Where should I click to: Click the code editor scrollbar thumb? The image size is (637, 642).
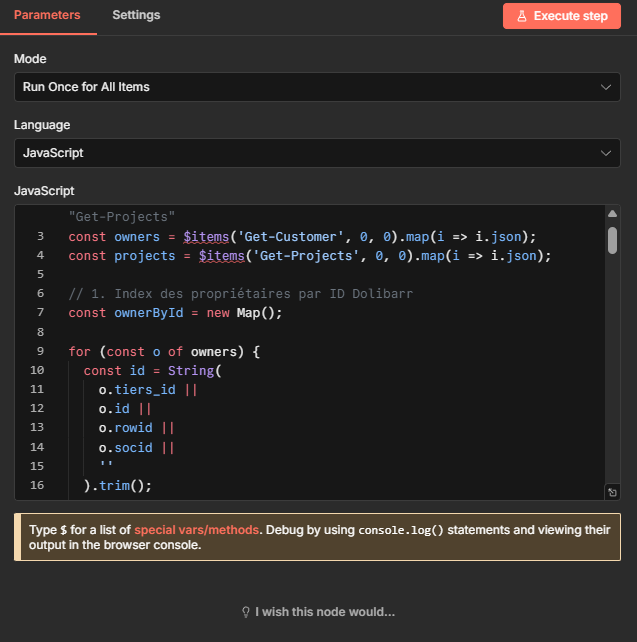coord(612,241)
